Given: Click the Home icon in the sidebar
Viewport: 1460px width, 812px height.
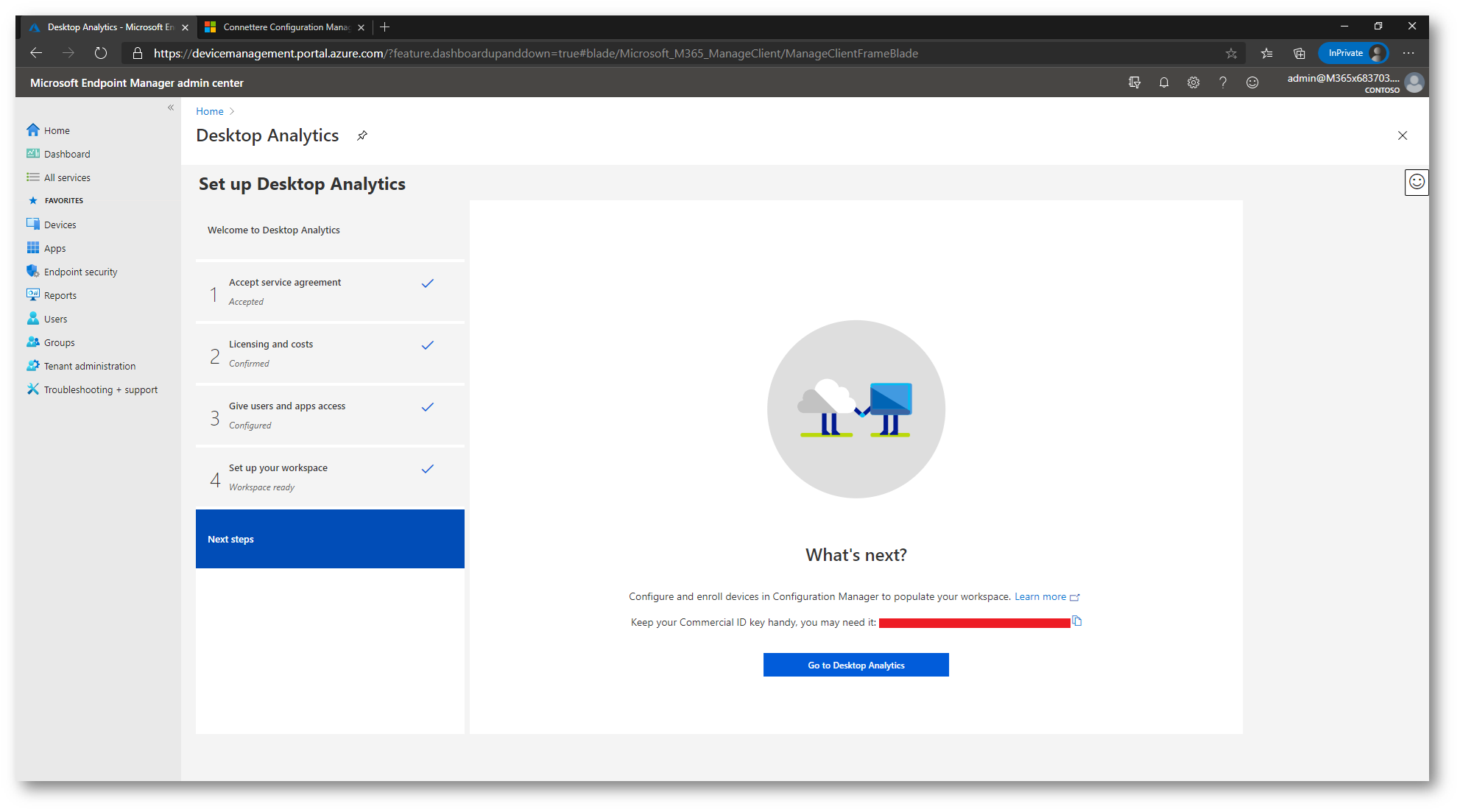Looking at the screenshot, I should coord(33,130).
